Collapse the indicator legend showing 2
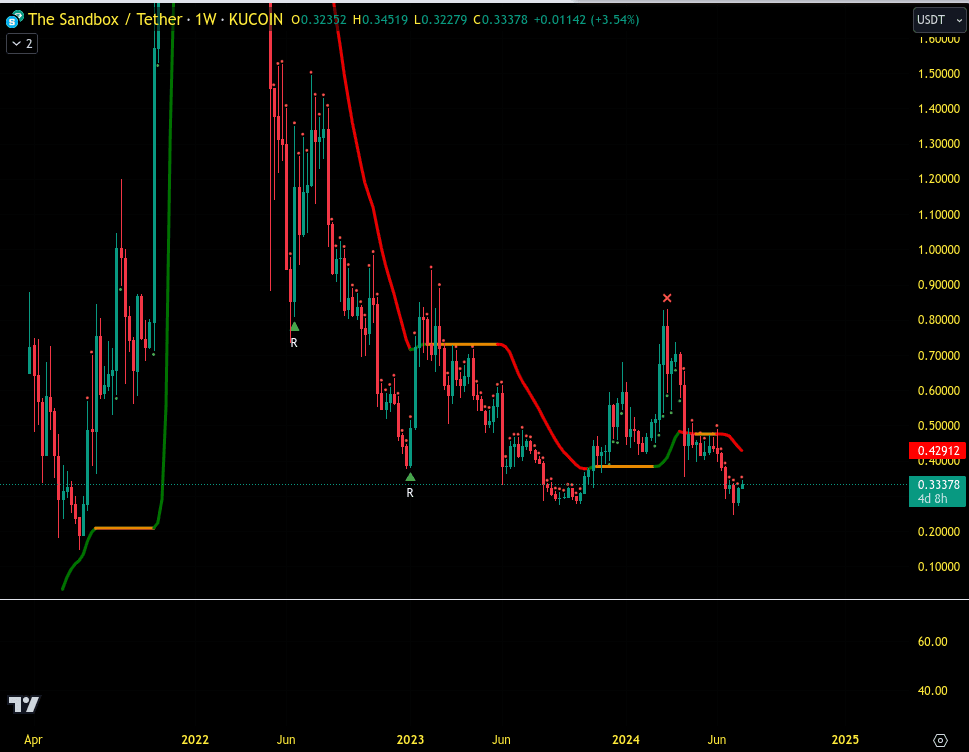 pos(22,43)
